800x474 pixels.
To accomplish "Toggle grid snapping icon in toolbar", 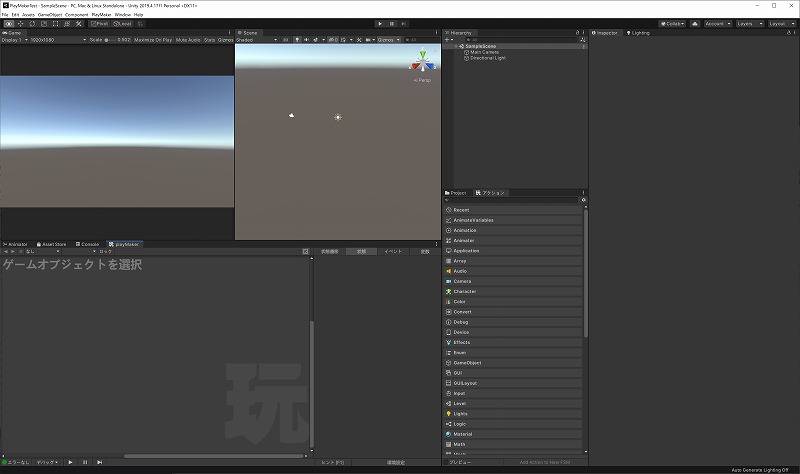I will coord(140,23).
